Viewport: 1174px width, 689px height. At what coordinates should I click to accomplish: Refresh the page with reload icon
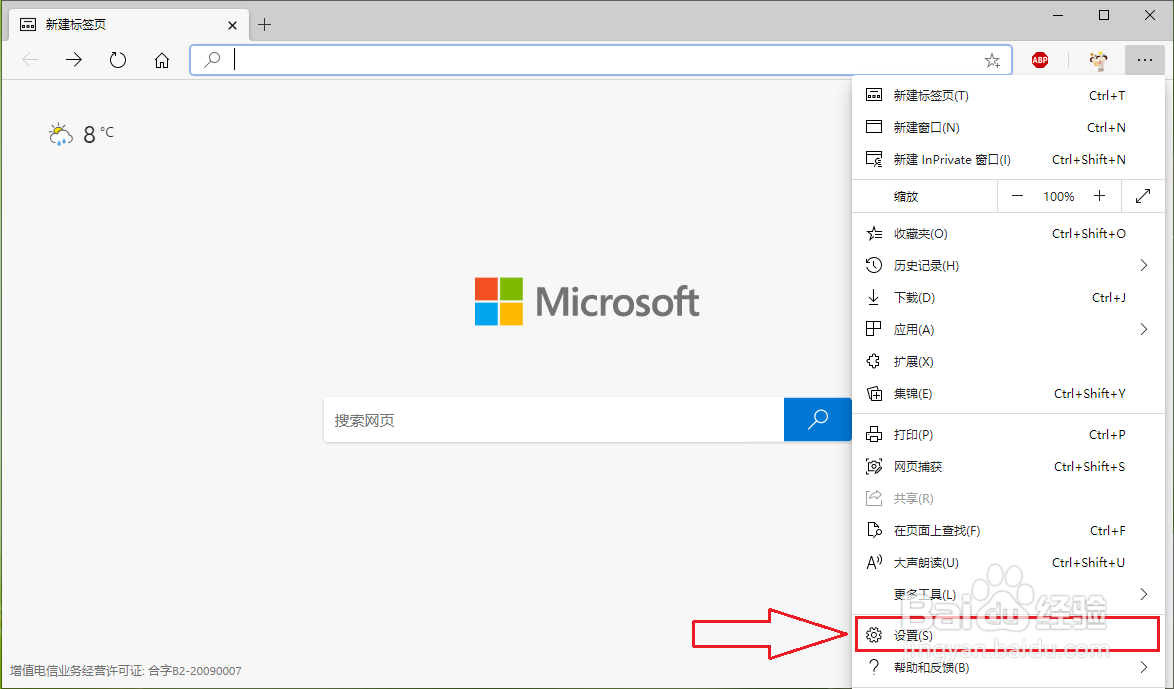click(x=118, y=60)
